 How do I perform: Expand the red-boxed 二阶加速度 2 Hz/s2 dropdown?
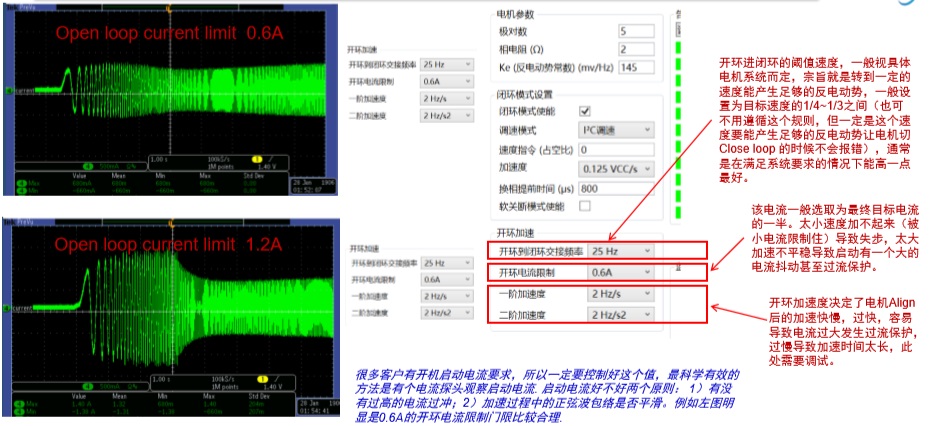621,315
